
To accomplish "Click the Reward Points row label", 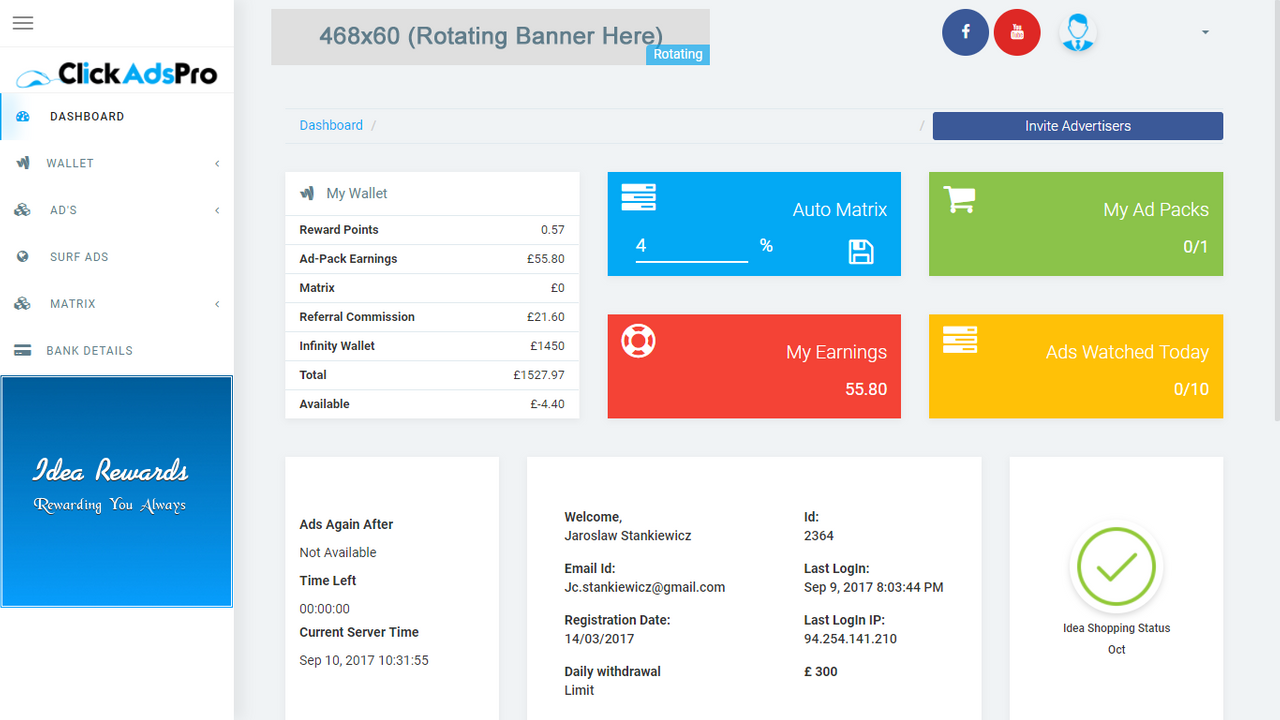I will (339, 230).
